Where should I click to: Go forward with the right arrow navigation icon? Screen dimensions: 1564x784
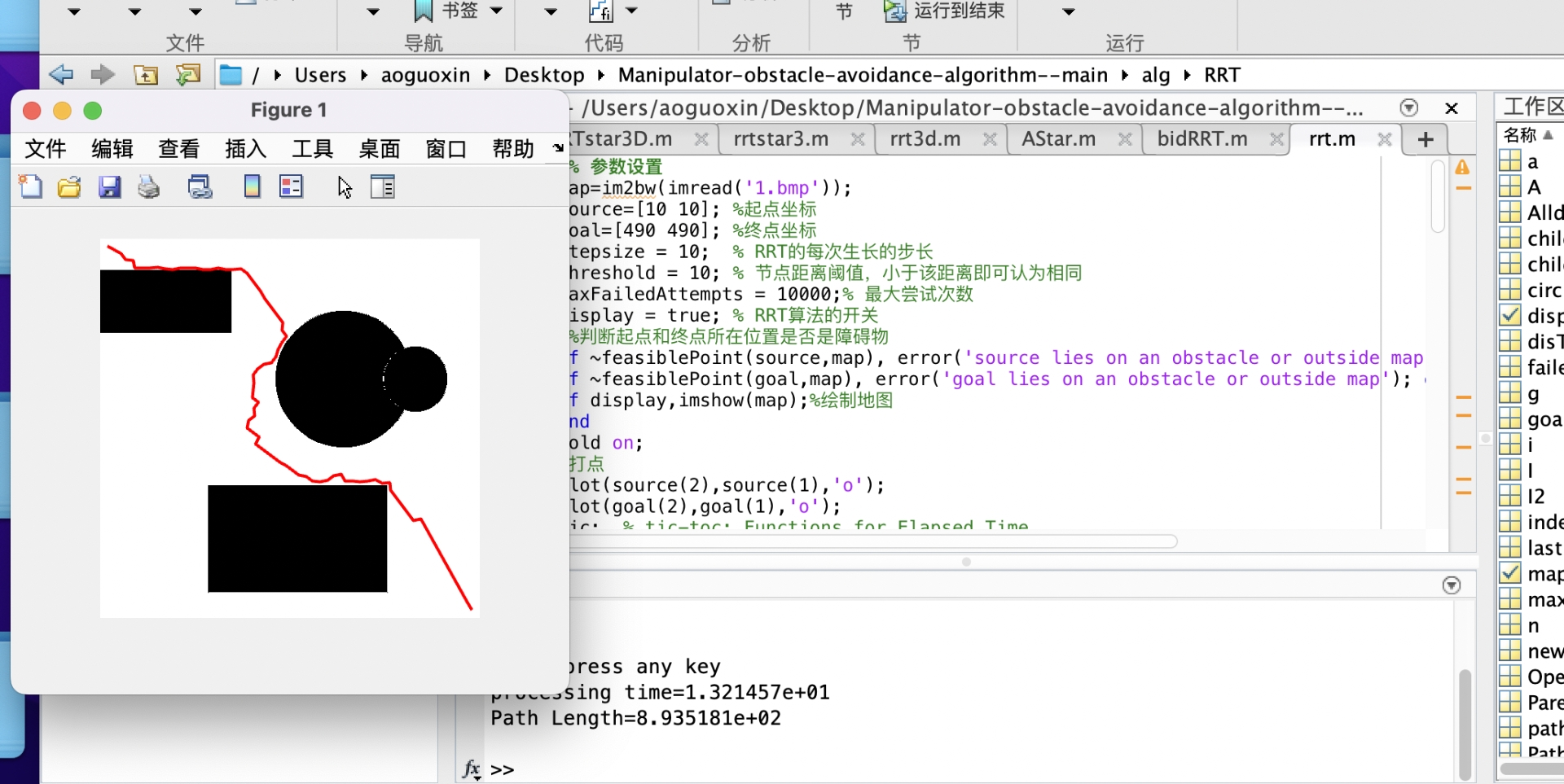click(x=103, y=75)
